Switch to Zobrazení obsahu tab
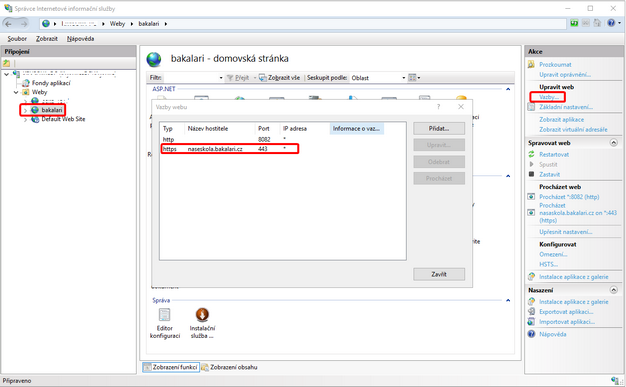 (x=230, y=367)
